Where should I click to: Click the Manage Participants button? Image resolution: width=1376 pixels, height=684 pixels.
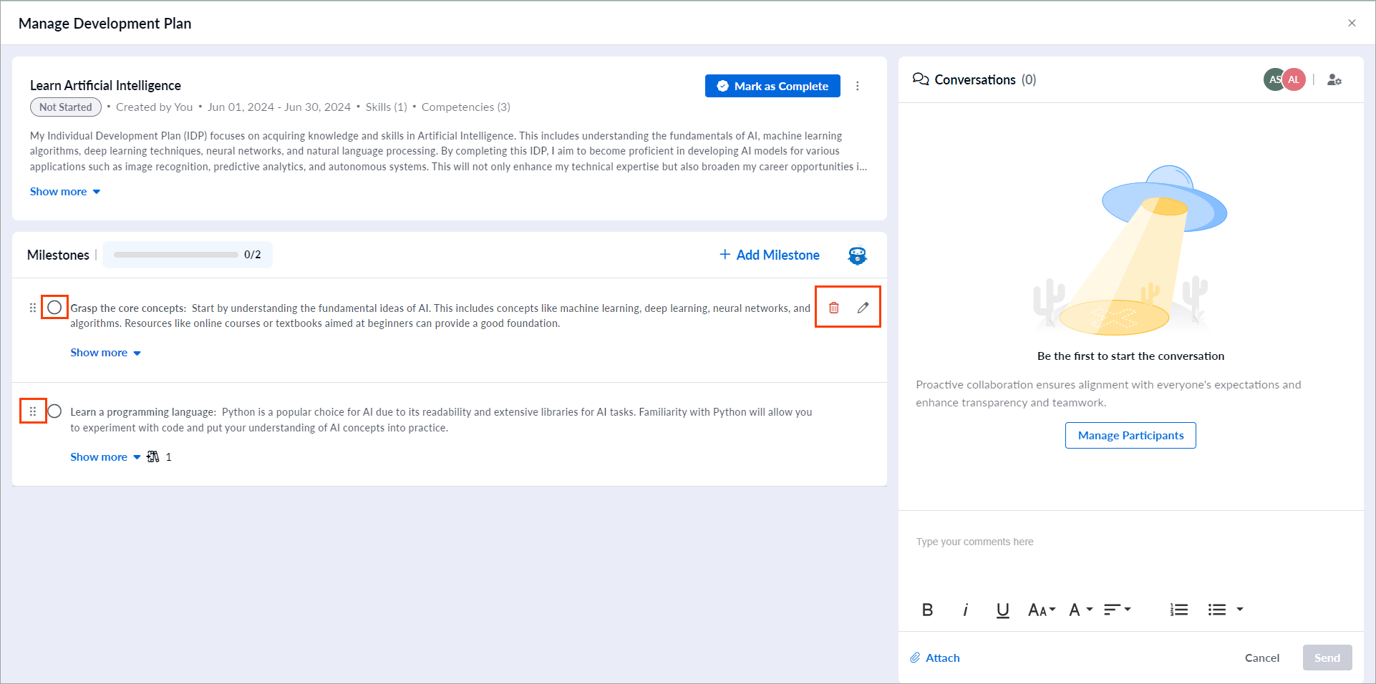point(1130,435)
